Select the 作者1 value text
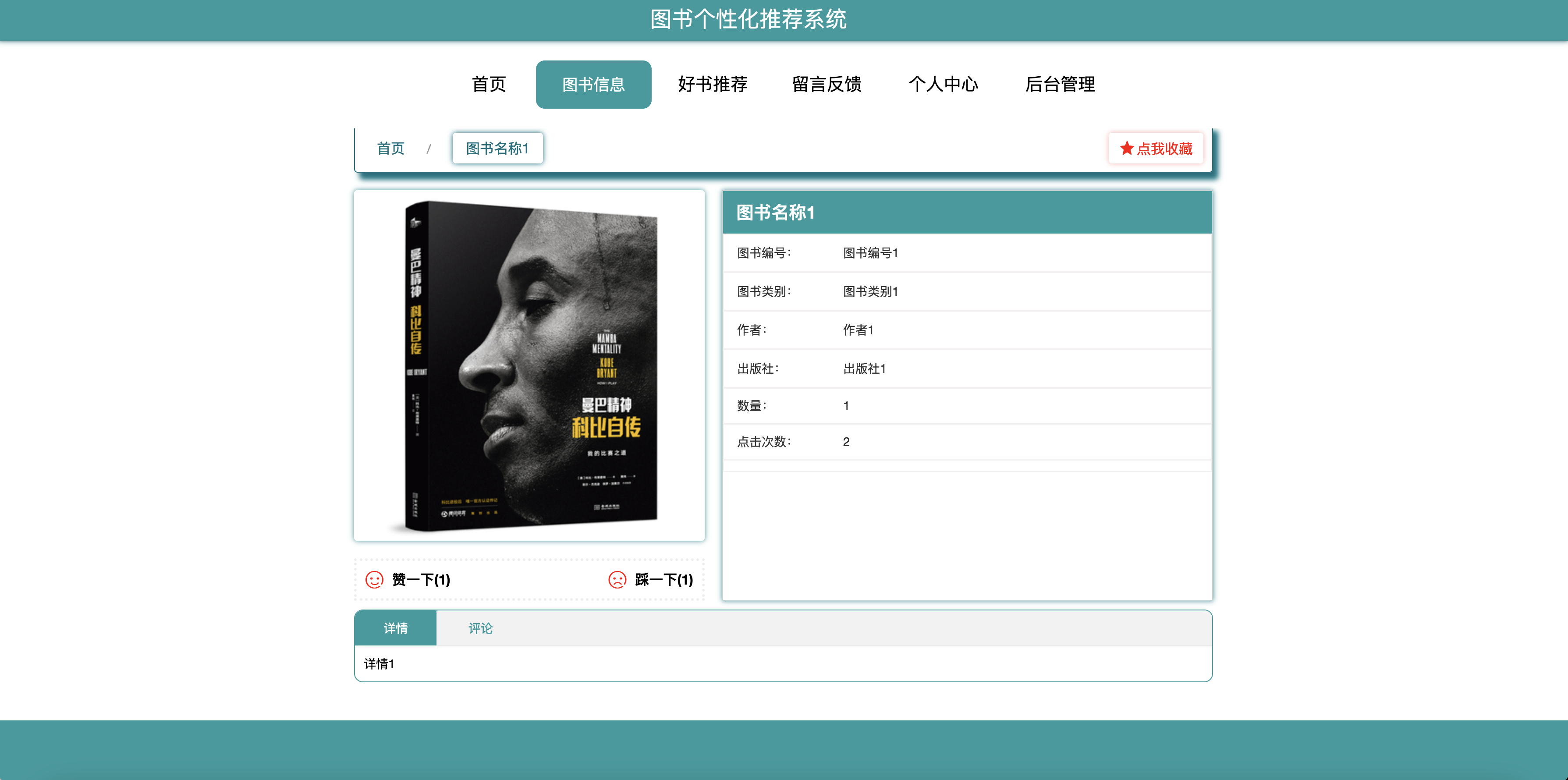Screen dimensions: 1568x780 858,330
